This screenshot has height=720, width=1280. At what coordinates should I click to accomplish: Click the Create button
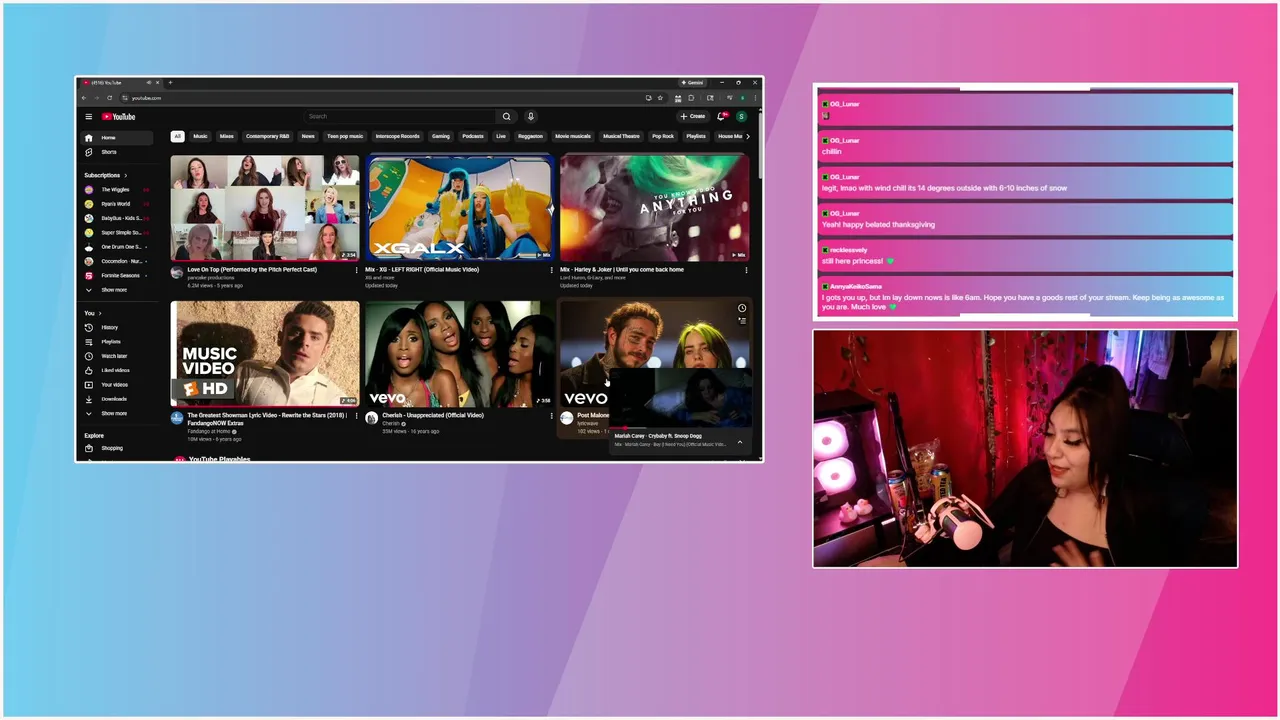point(693,117)
